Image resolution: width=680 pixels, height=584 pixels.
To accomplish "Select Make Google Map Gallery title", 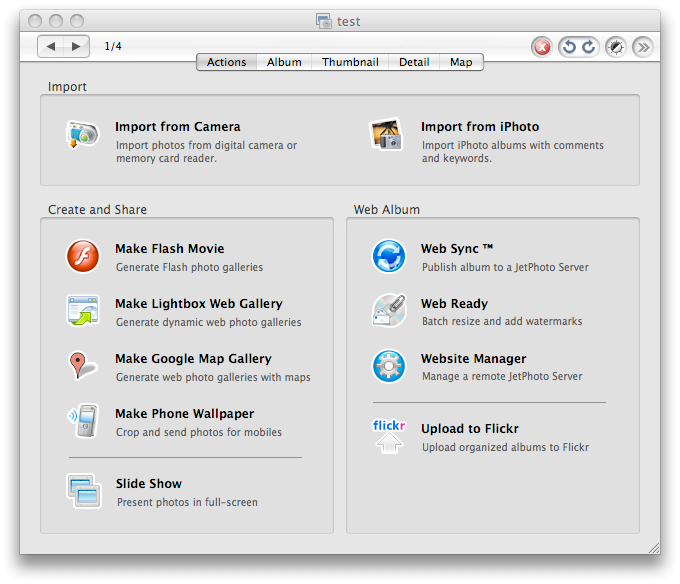I will pos(193,359).
